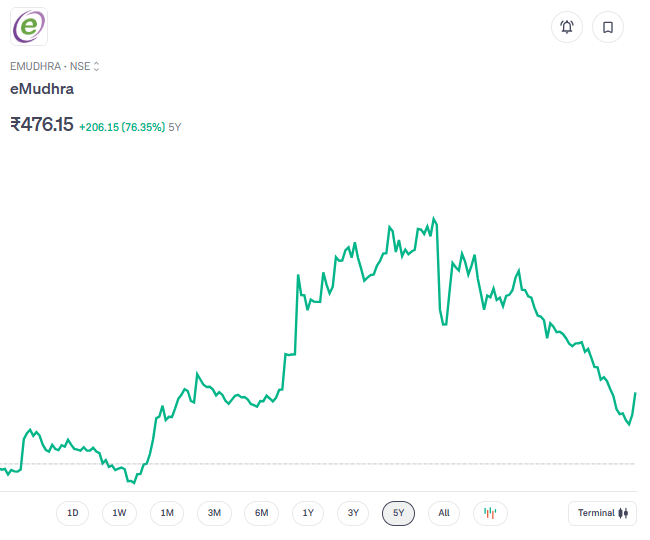Click the eMudhra stock name heading
The height and width of the screenshot is (540, 650).
[42, 88]
